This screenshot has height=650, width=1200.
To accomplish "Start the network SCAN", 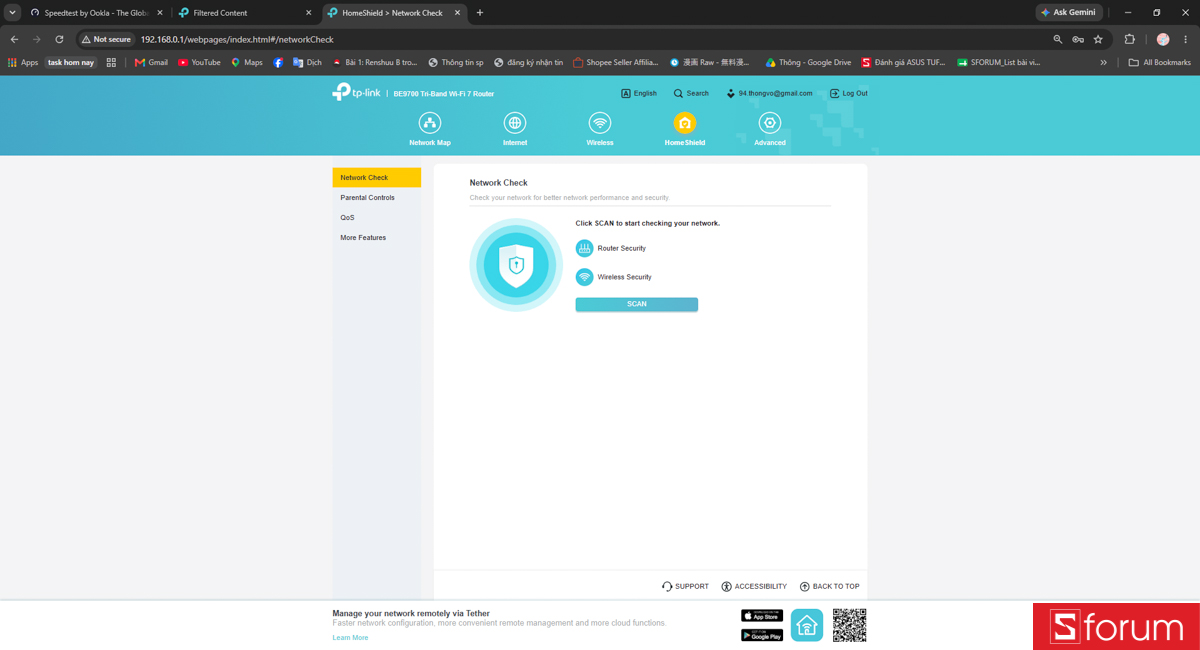I will (x=636, y=304).
